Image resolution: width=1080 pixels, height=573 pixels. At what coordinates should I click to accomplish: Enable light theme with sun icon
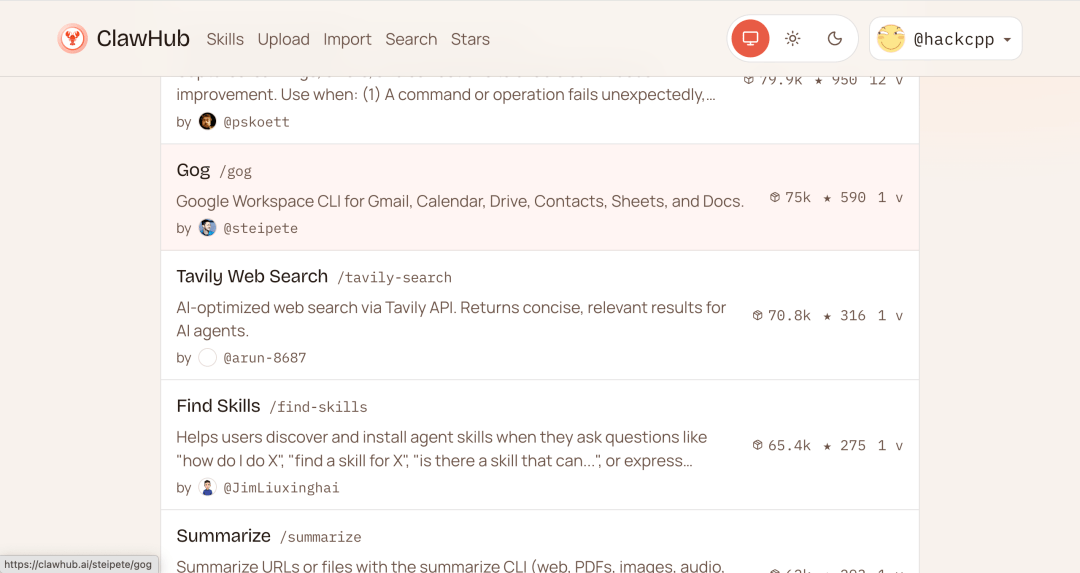pyautogui.click(x=792, y=39)
